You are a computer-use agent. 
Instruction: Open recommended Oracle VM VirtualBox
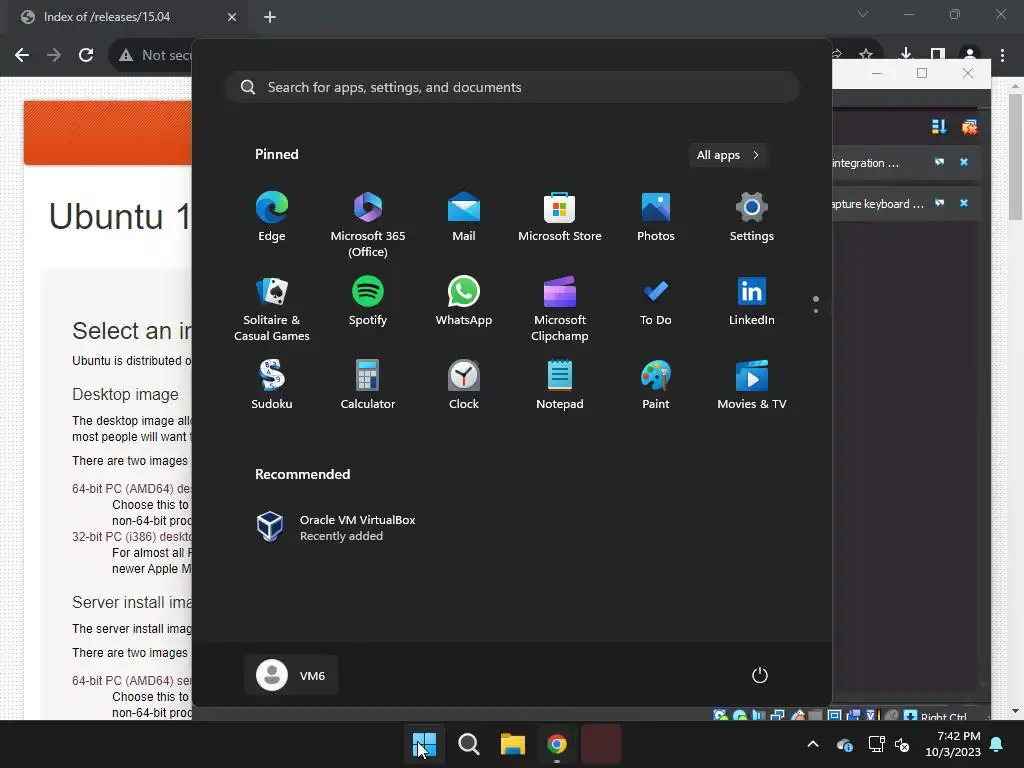(x=336, y=527)
